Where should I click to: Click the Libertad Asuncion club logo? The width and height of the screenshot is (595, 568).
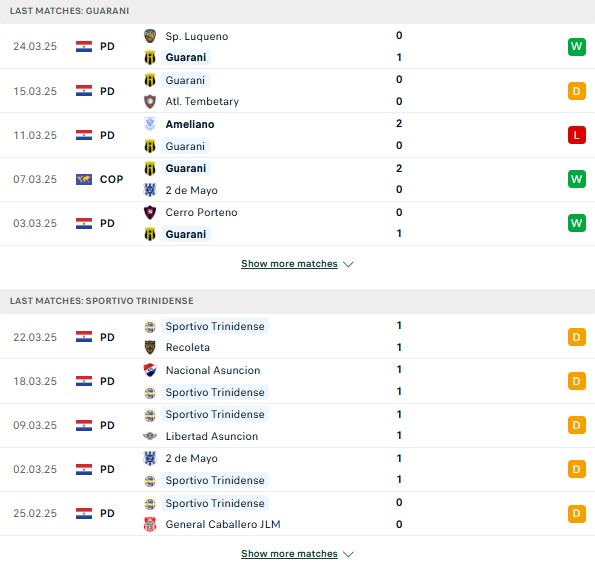point(150,436)
